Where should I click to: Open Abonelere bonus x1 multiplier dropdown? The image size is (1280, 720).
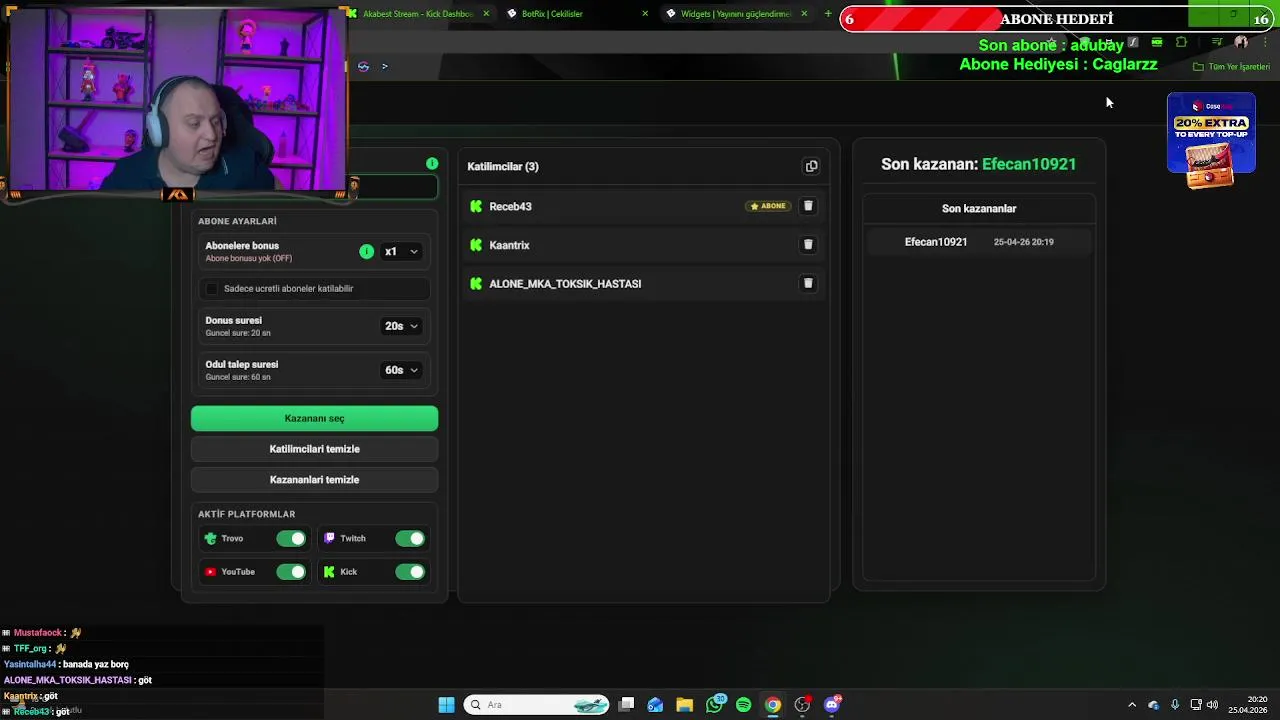click(x=401, y=252)
